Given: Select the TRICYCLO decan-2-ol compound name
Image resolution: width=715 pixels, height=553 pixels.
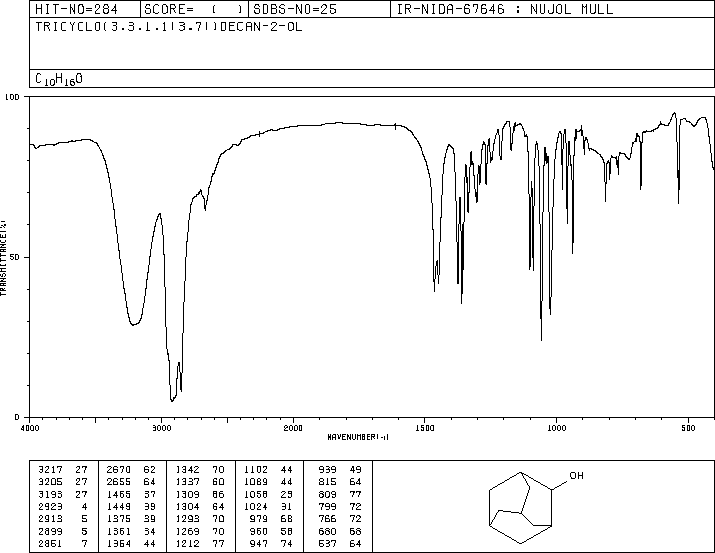Looking at the screenshot, I should point(169,27).
